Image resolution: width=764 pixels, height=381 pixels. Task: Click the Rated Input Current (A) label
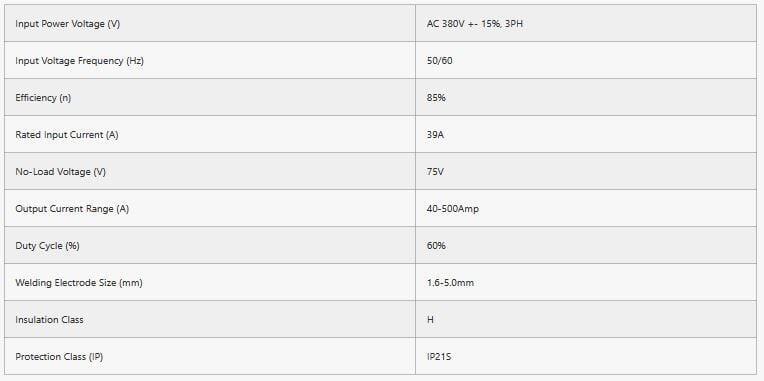[x=67, y=134]
